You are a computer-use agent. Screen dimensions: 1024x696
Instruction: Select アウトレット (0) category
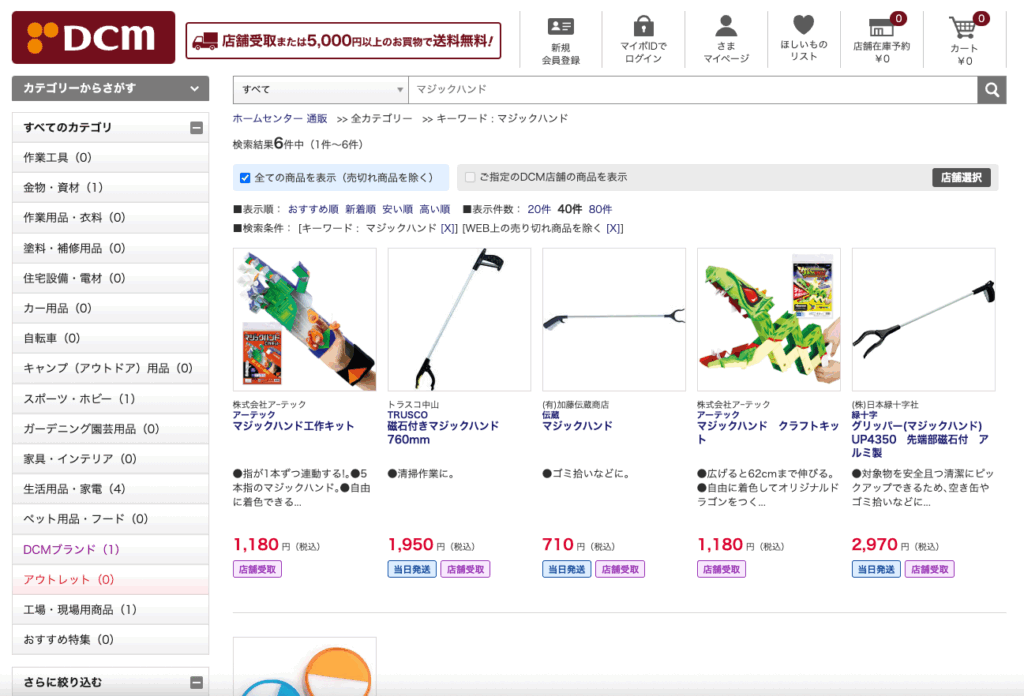[110, 579]
